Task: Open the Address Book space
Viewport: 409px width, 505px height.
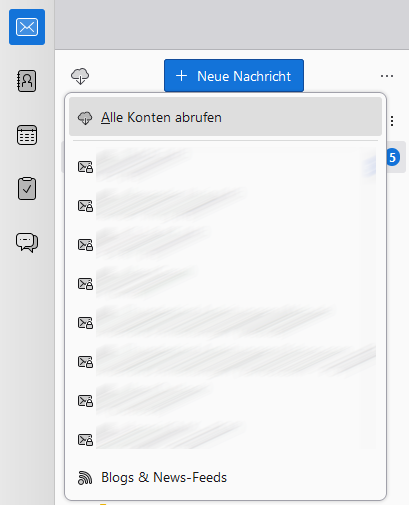Action: tap(27, 81)
